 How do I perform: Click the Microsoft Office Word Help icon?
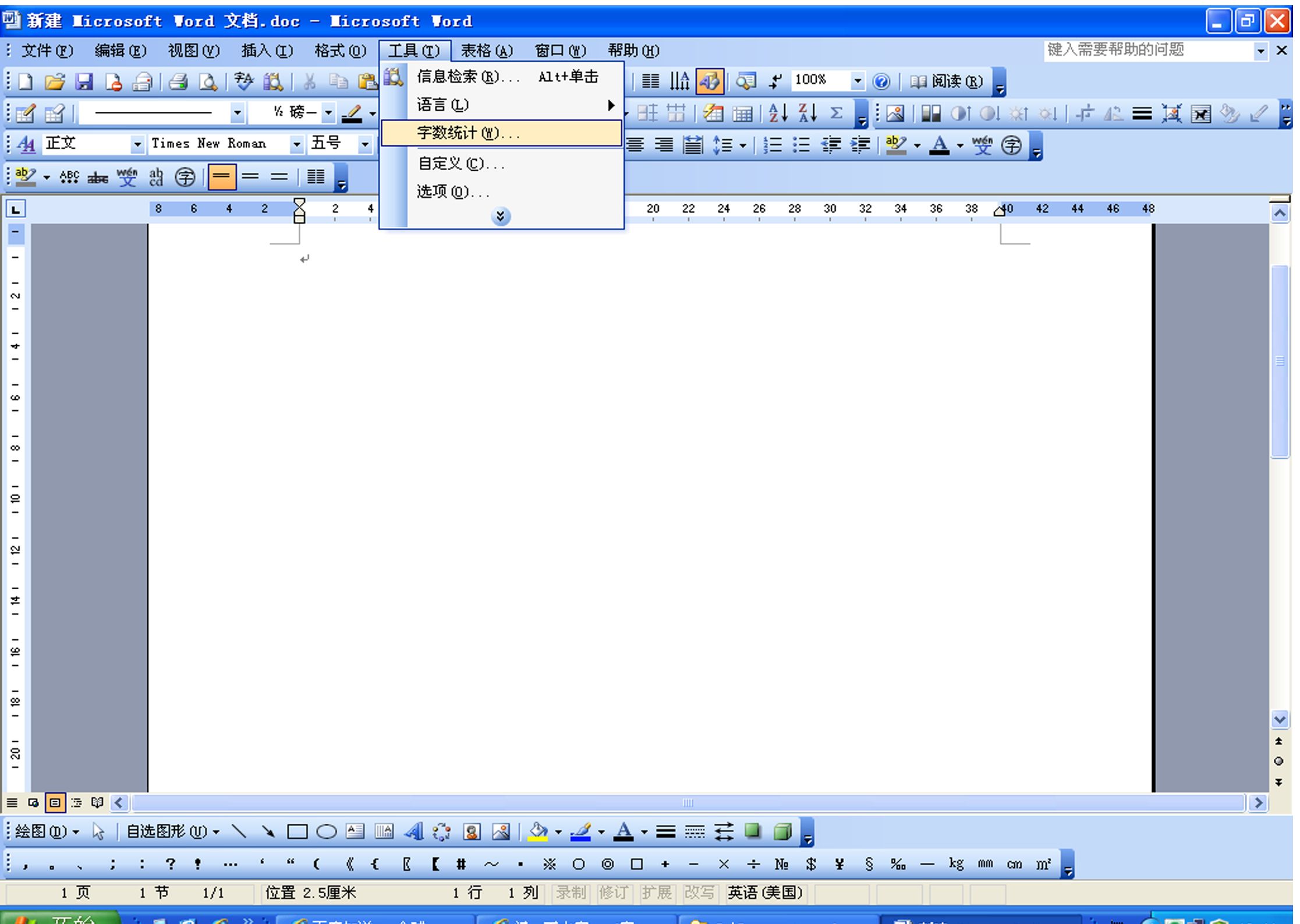[x=881, y=82]
